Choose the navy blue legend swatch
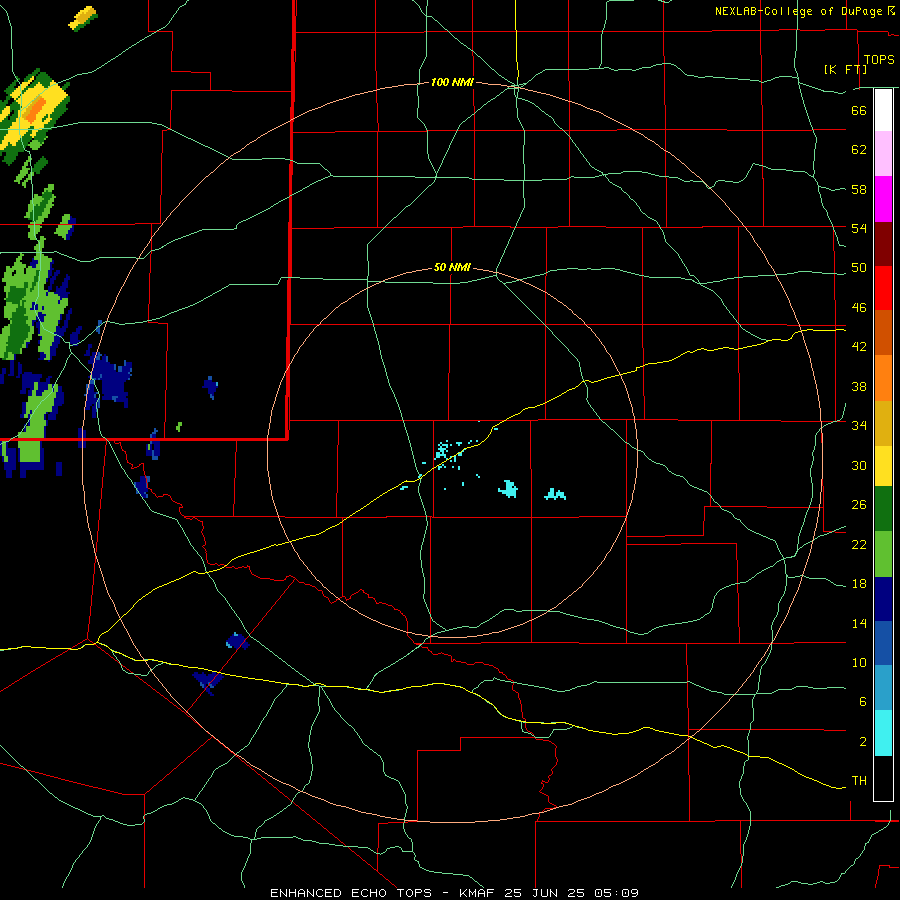 pyautogui.click(x=883, y=599)
